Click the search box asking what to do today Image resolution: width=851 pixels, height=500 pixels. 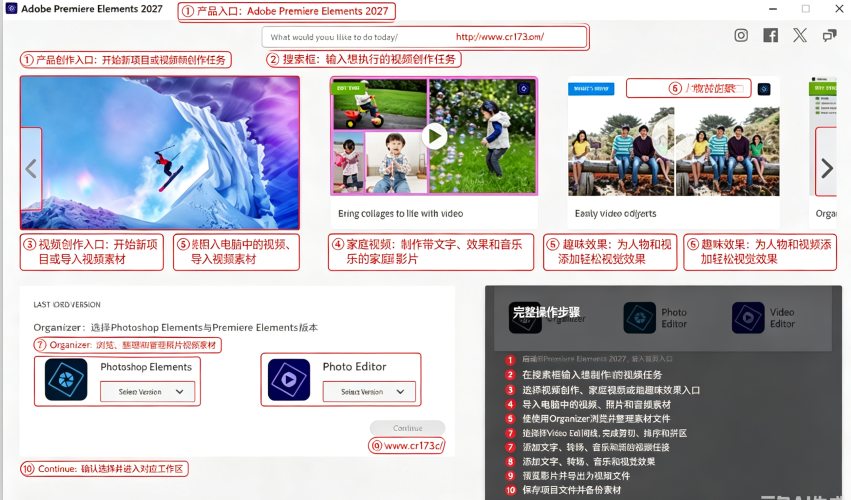(424, 37)
